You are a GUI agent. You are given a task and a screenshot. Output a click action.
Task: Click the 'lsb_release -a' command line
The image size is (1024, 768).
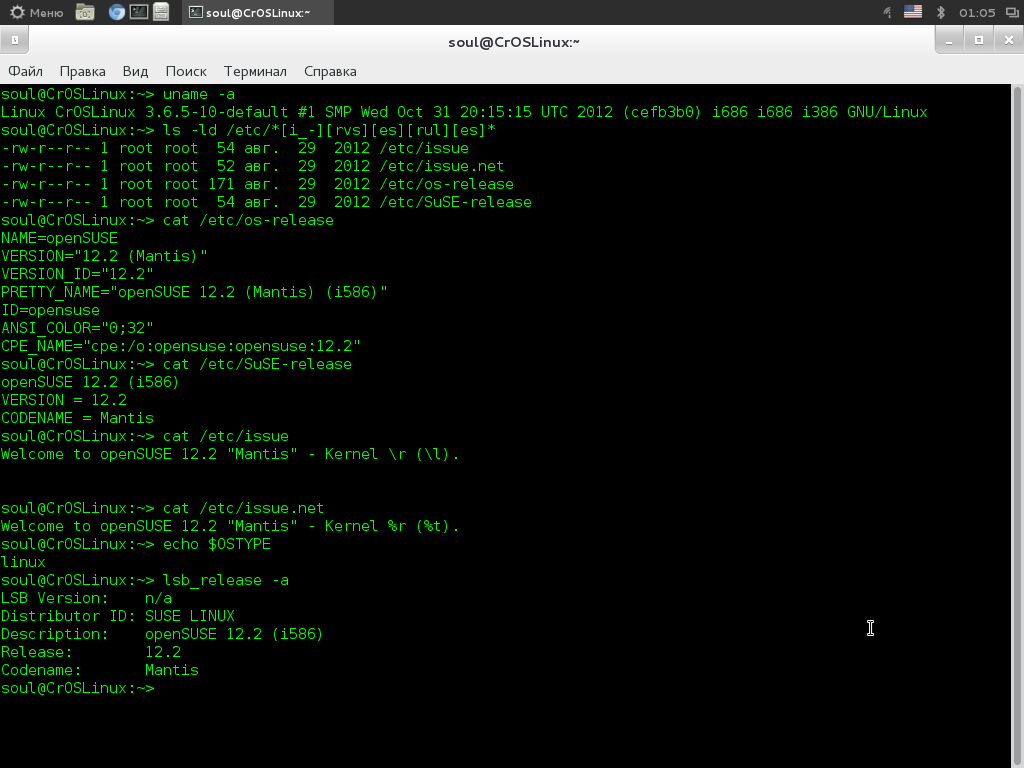click(145, 580)
